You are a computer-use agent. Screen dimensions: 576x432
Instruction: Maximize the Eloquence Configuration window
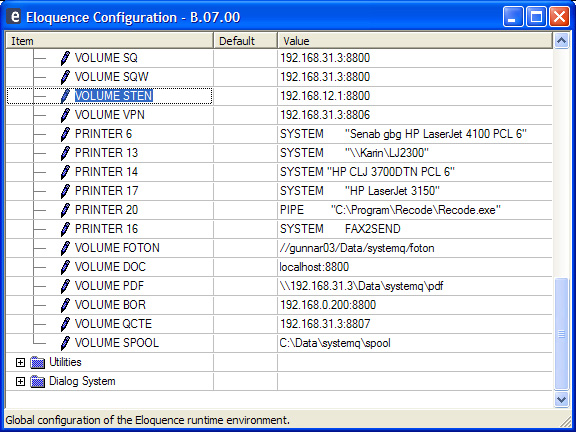click(x=536, y=17)
